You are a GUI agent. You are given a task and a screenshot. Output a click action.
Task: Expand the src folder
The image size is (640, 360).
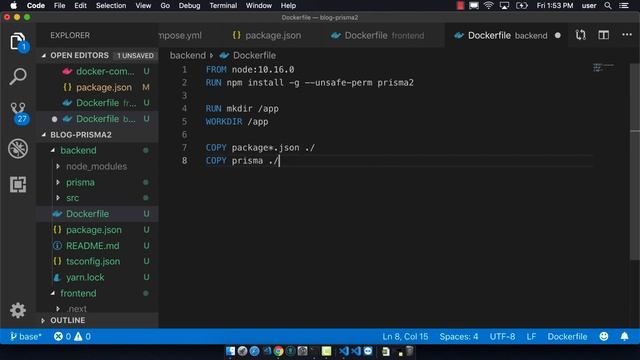pos(58,198)
